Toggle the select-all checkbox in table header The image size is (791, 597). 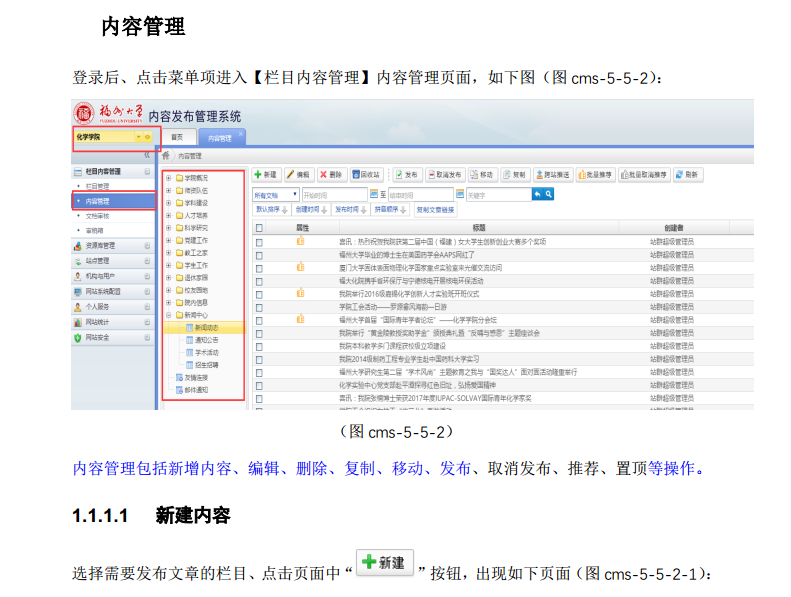(259, 228)
